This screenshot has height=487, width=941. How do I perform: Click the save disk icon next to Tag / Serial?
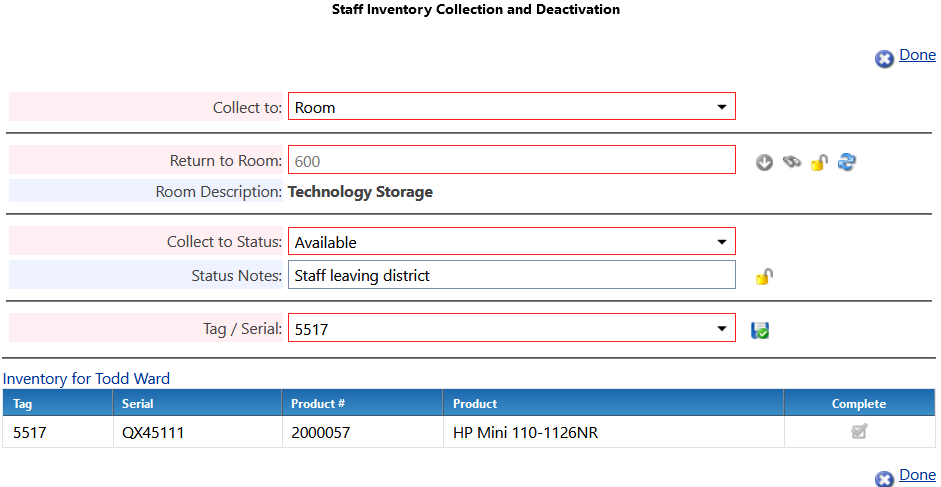point(761,329)
